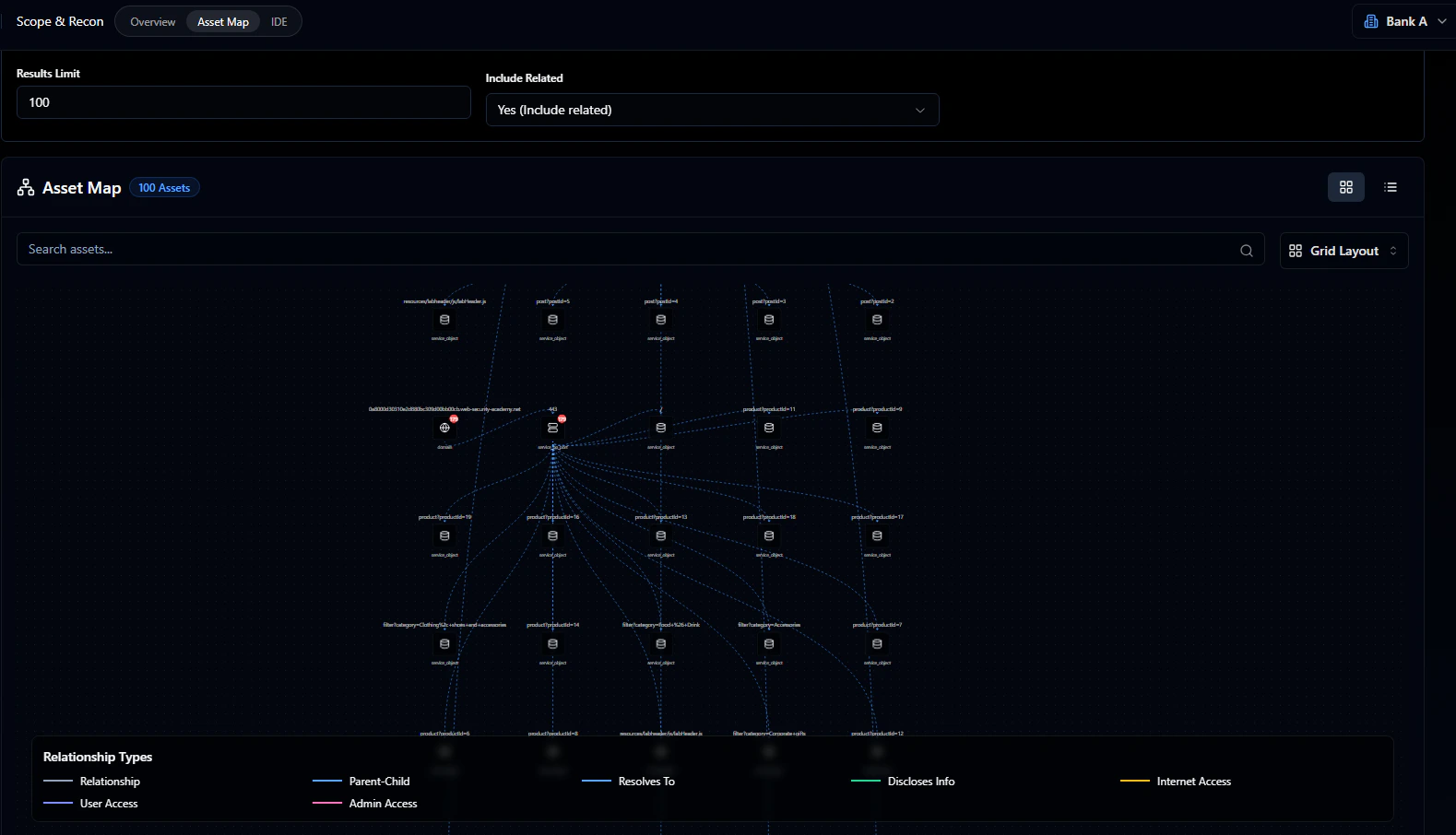Select product?productId=7 node icon

[x=877, y=643]
